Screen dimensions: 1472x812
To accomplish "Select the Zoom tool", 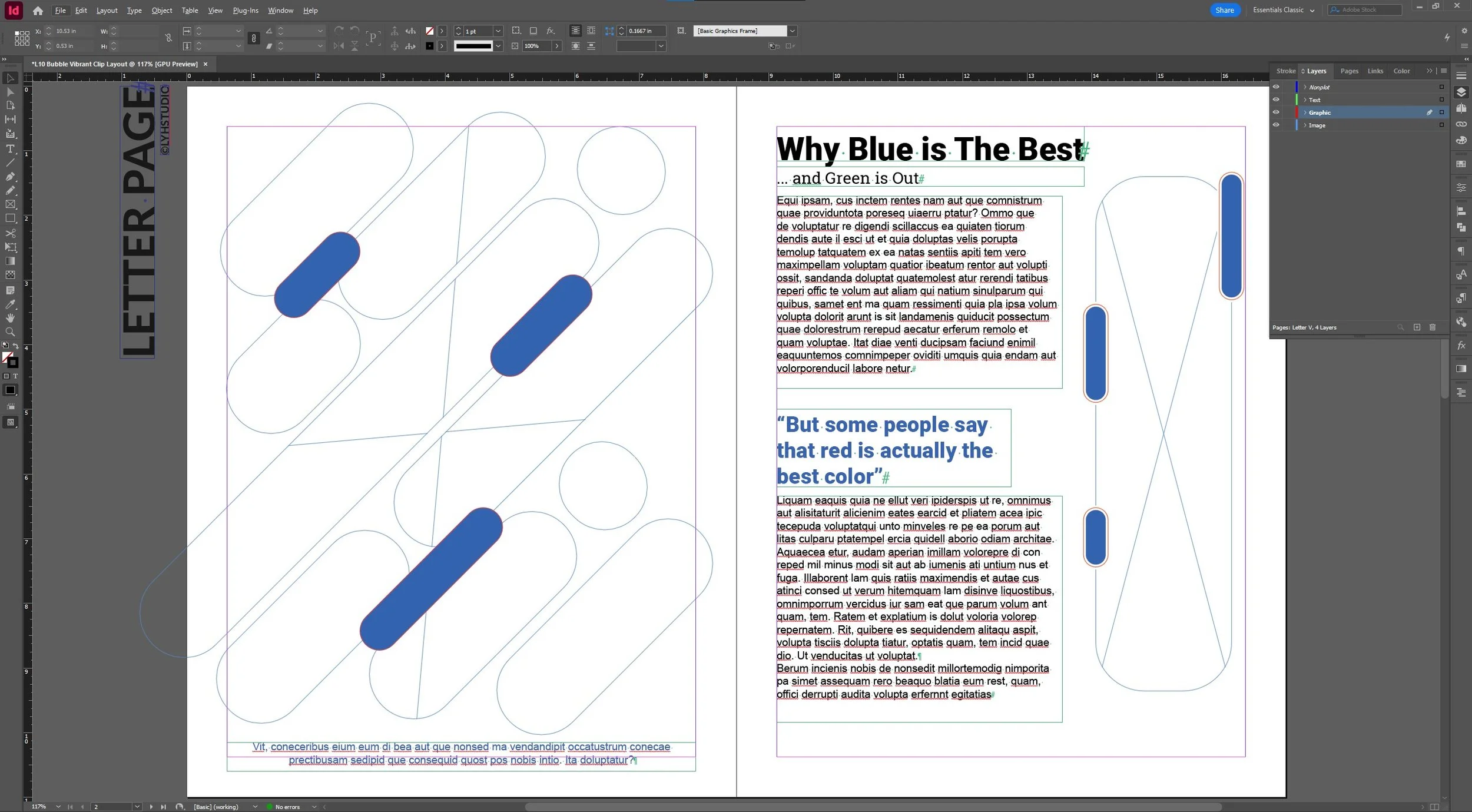I will (10, 332).
